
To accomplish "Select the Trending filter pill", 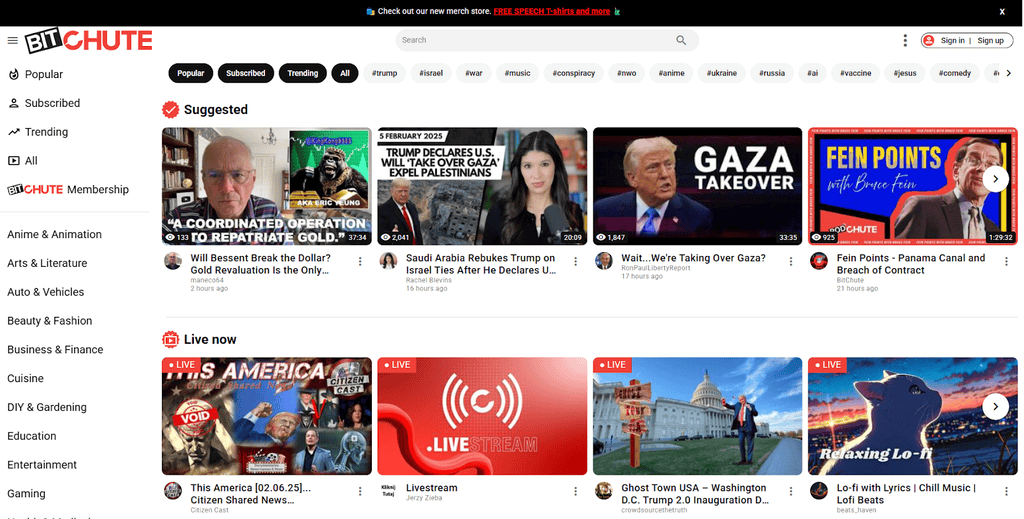I will click(x=303, y=73).
